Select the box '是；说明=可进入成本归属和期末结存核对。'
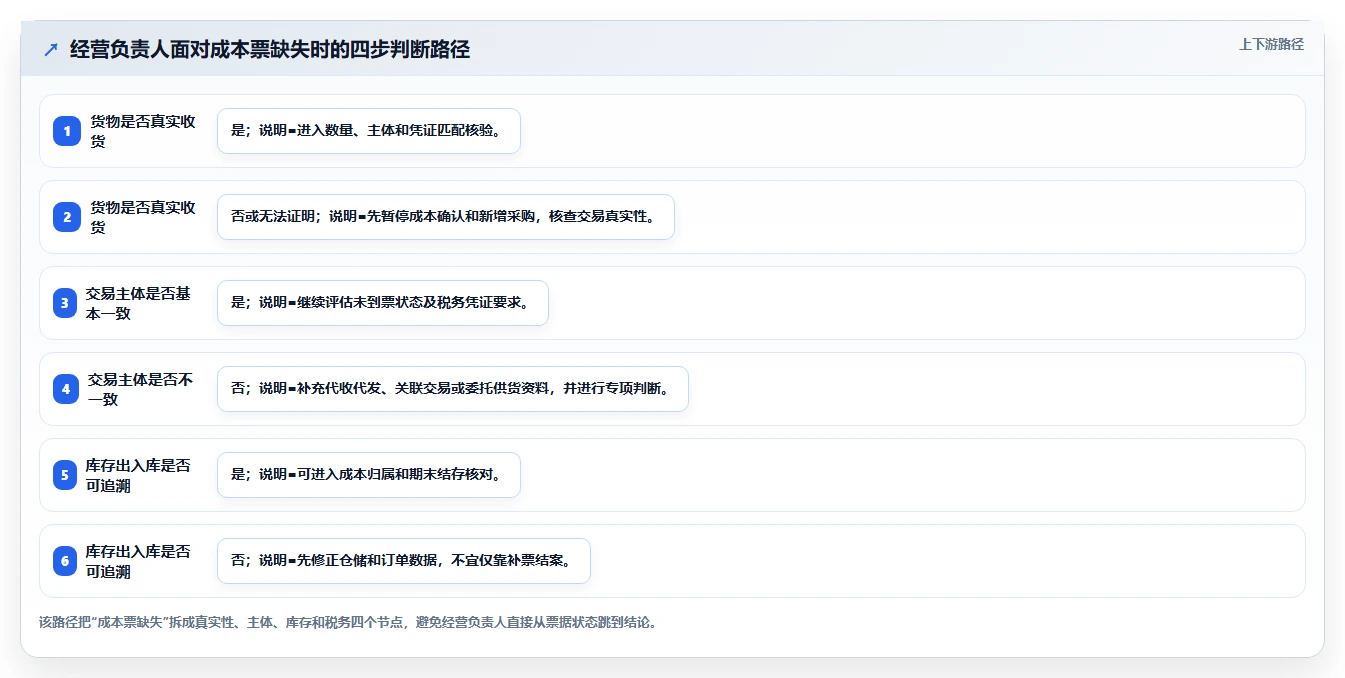The height and width of the screenshot is (678, 1345). (369, 475)
